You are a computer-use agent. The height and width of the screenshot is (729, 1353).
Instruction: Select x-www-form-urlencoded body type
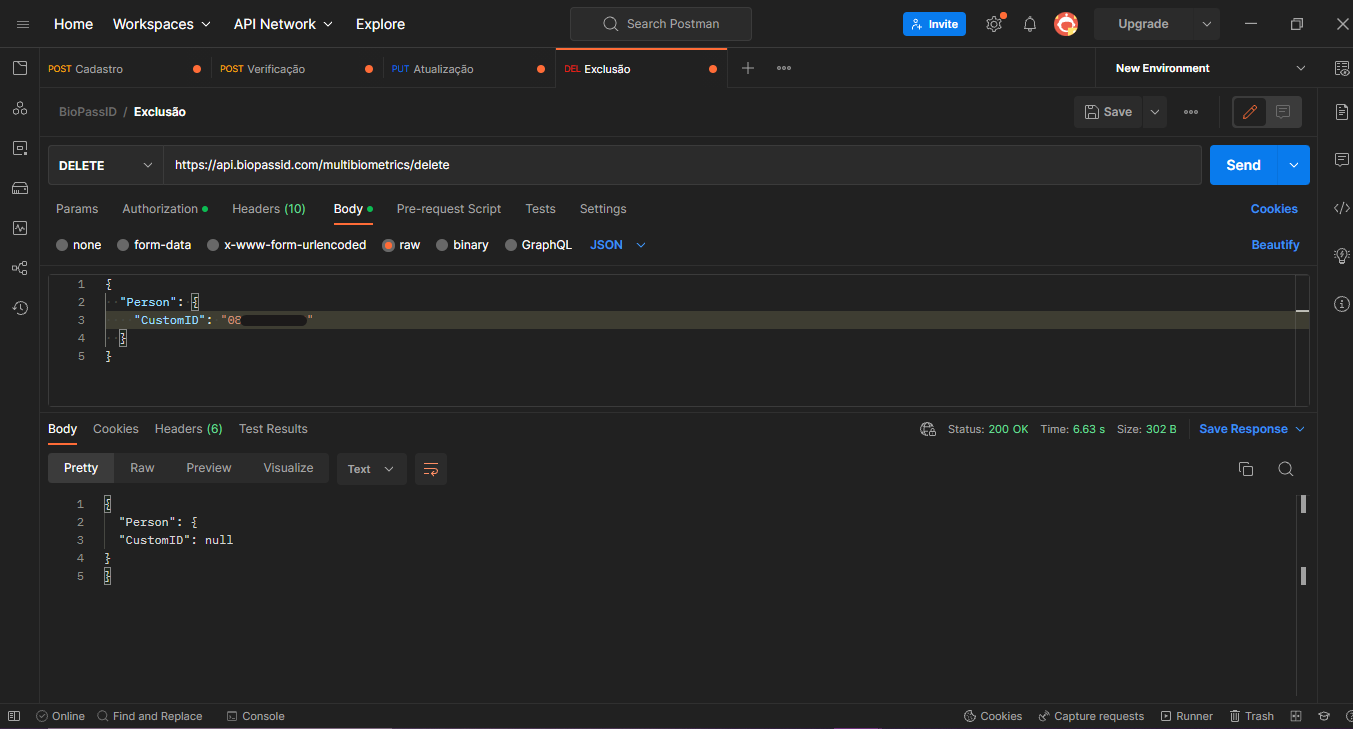[213, 245]
